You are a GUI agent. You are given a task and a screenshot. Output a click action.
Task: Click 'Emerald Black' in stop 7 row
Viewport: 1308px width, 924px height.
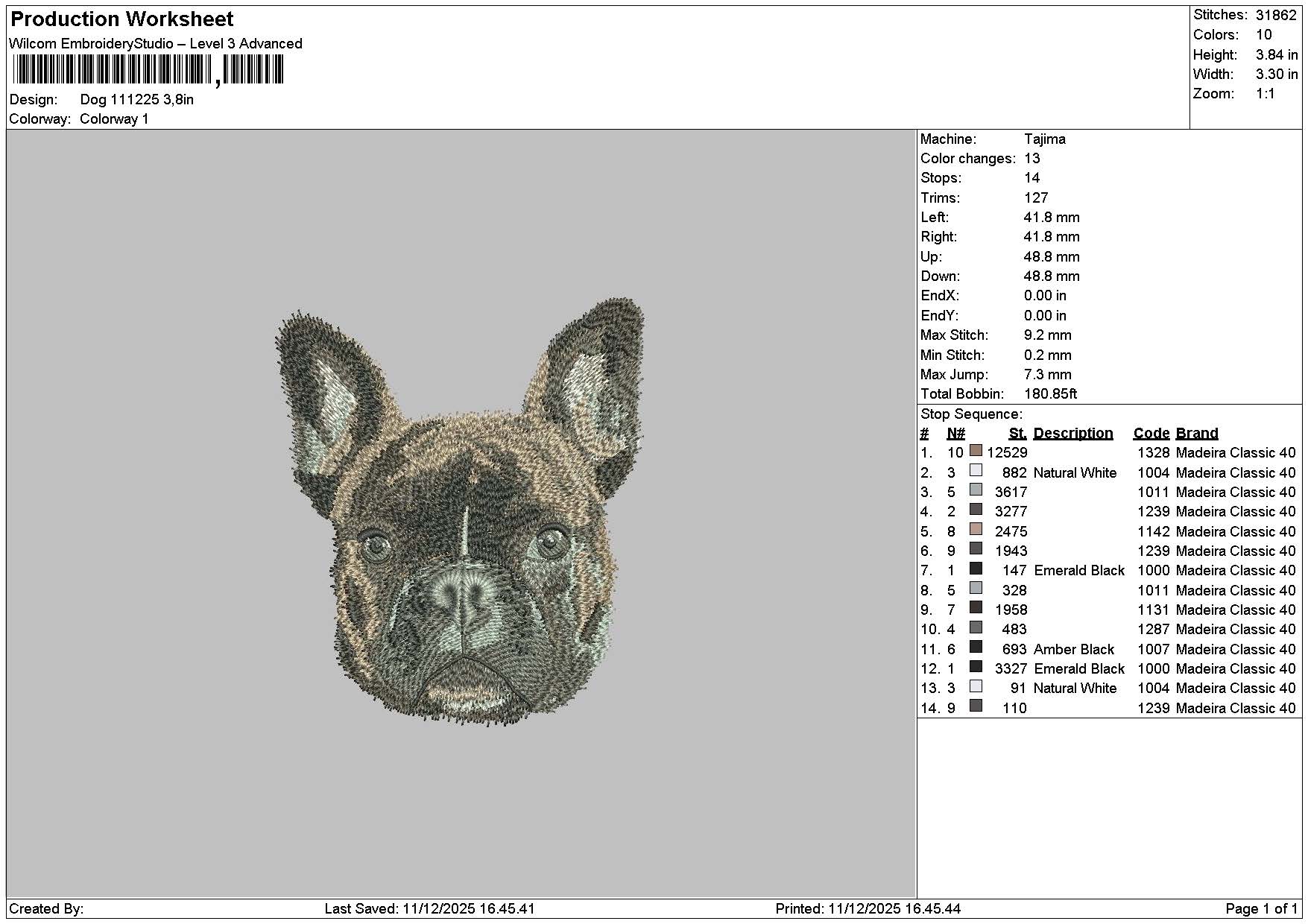[x=1079, y=571]
